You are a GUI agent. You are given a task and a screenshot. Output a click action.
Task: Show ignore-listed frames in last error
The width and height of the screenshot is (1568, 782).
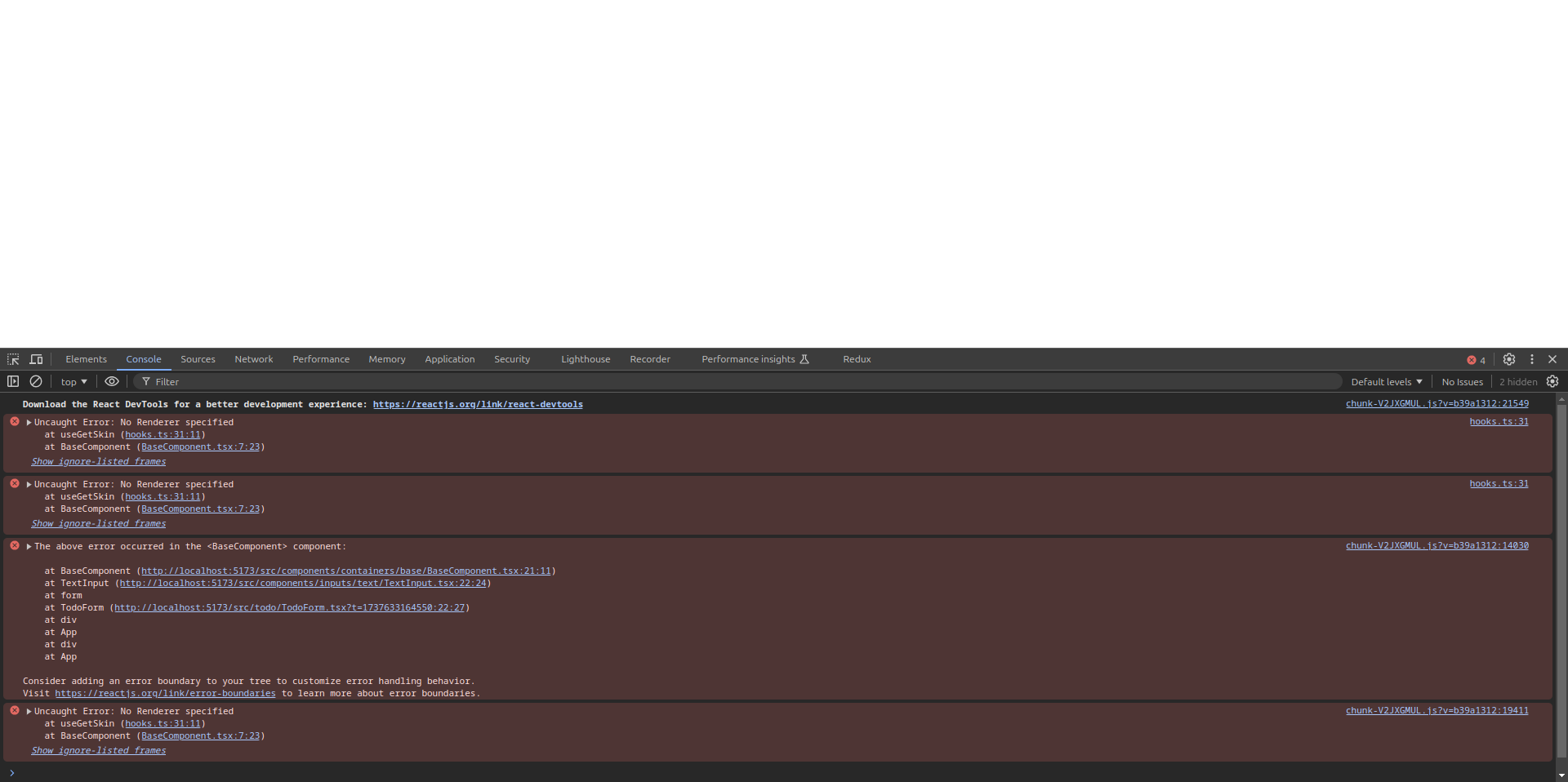pyautogui.click(x=98, y=751)
